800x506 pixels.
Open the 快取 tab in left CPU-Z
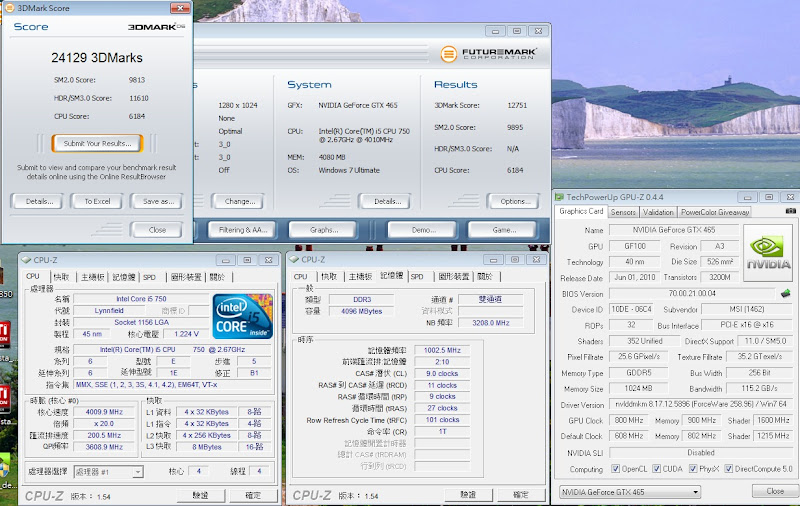[x=61, y=277]
